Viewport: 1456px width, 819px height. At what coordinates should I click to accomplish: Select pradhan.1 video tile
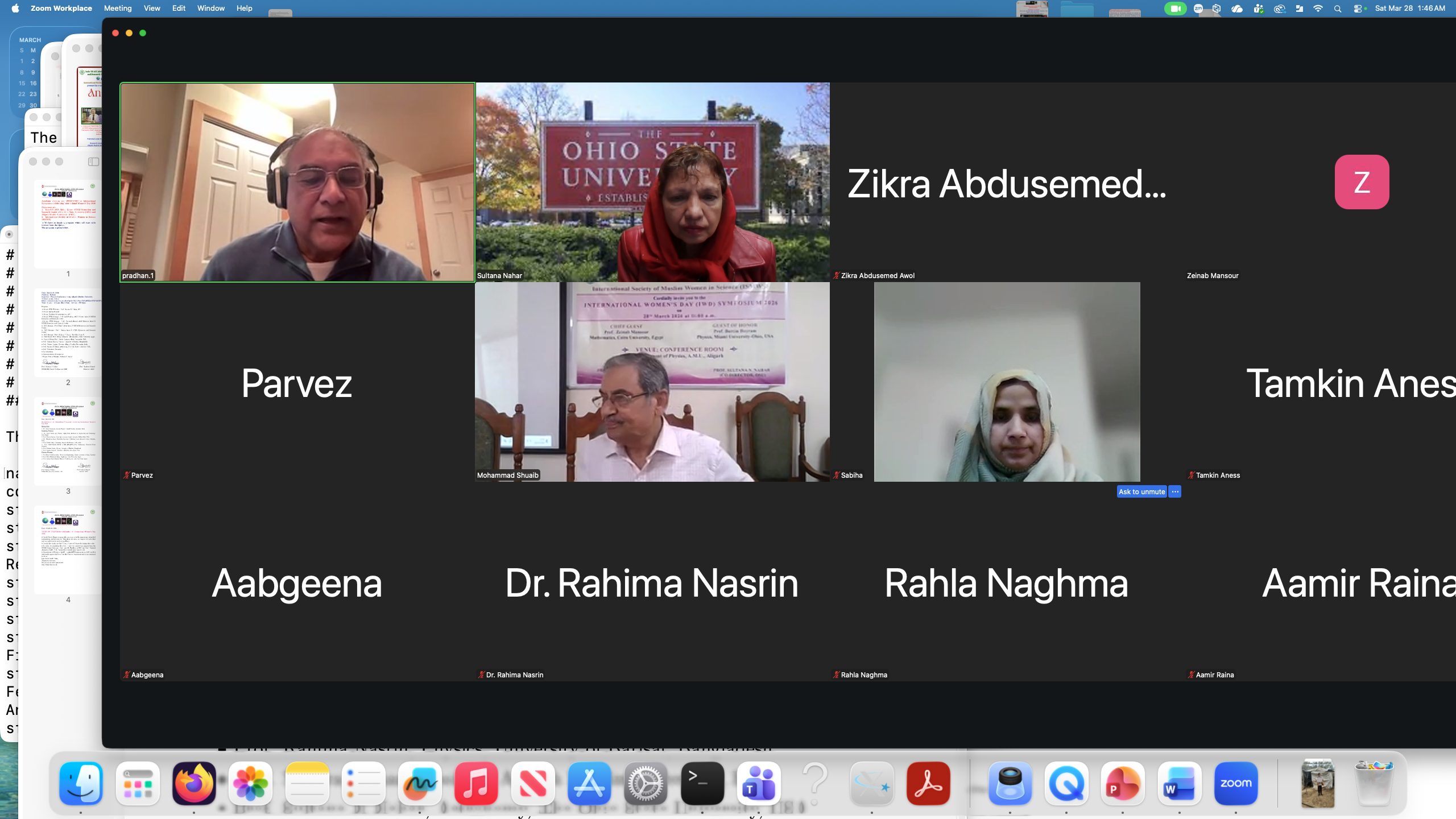point(297,182)
